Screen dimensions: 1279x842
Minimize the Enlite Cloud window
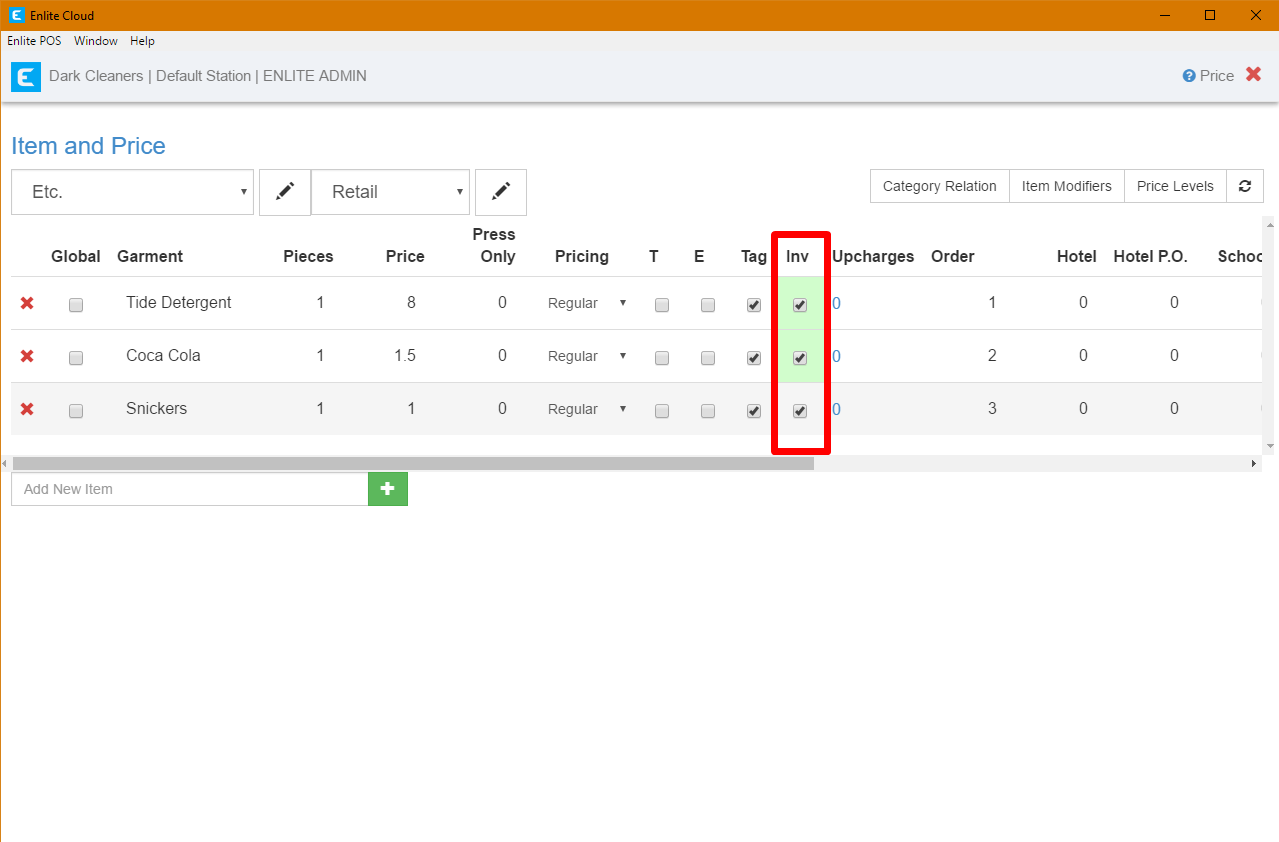click(x=1164, y=15)
